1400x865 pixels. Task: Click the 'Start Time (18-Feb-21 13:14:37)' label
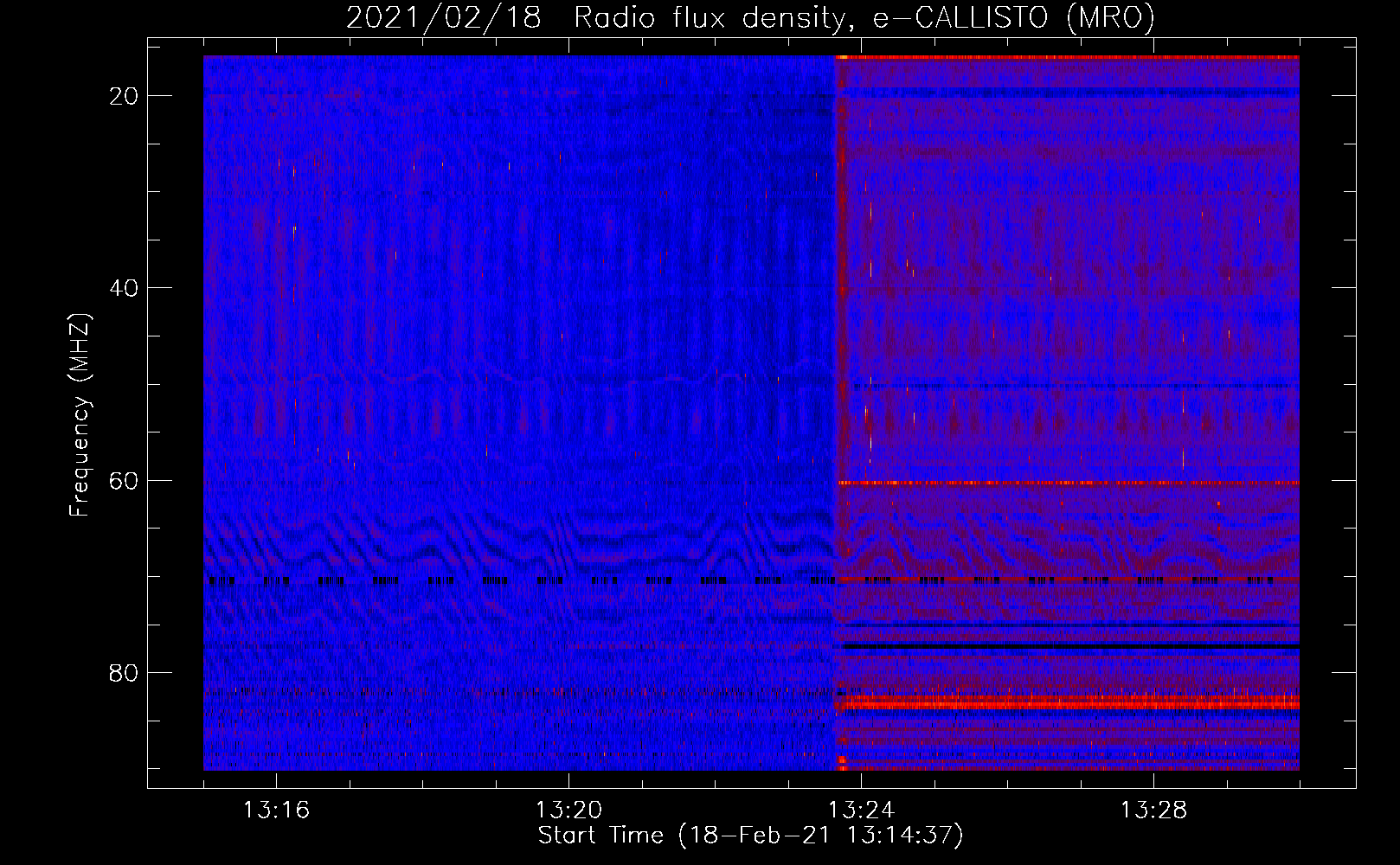tap(750, 836)
